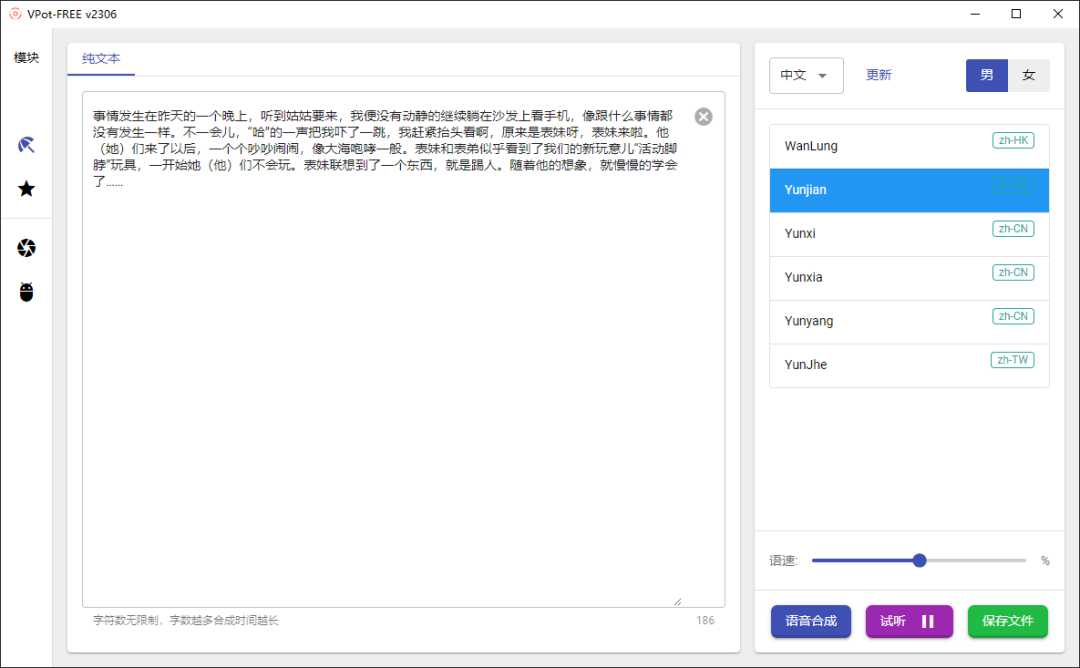Image resolution: width=1080 pixels, height=668 pixels.
Task: Click the VPot app logo in title bar
Action: point(15,14)
